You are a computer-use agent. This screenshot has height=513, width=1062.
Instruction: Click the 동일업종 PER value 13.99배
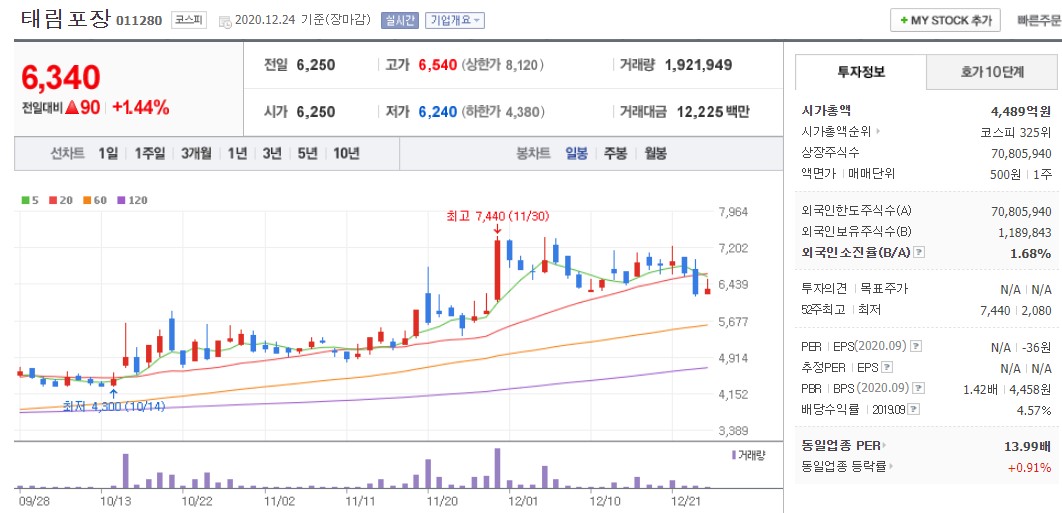tap(1027, 446)
